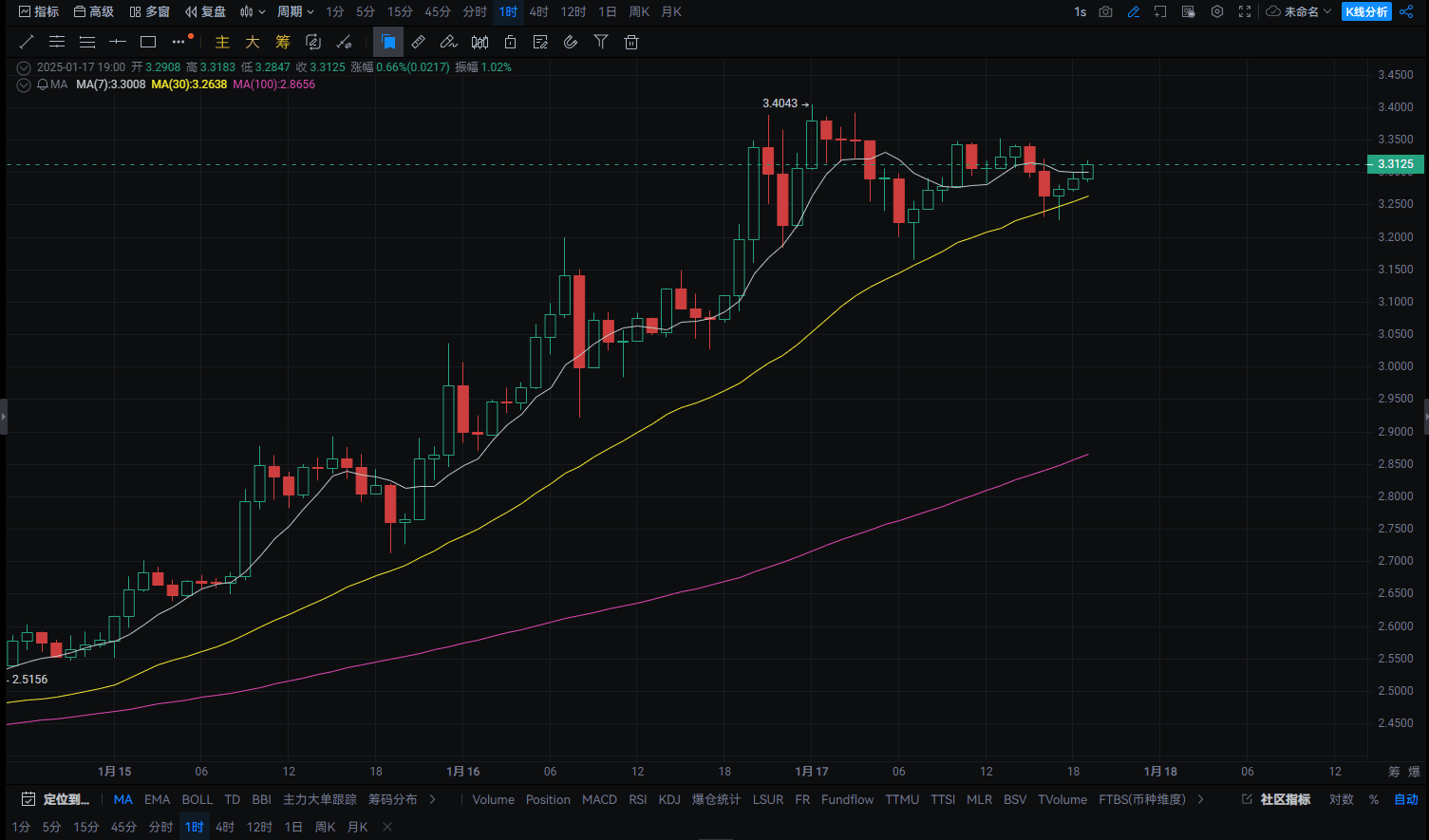Take a chart screenshot with the camera icon

[1106, 11]
